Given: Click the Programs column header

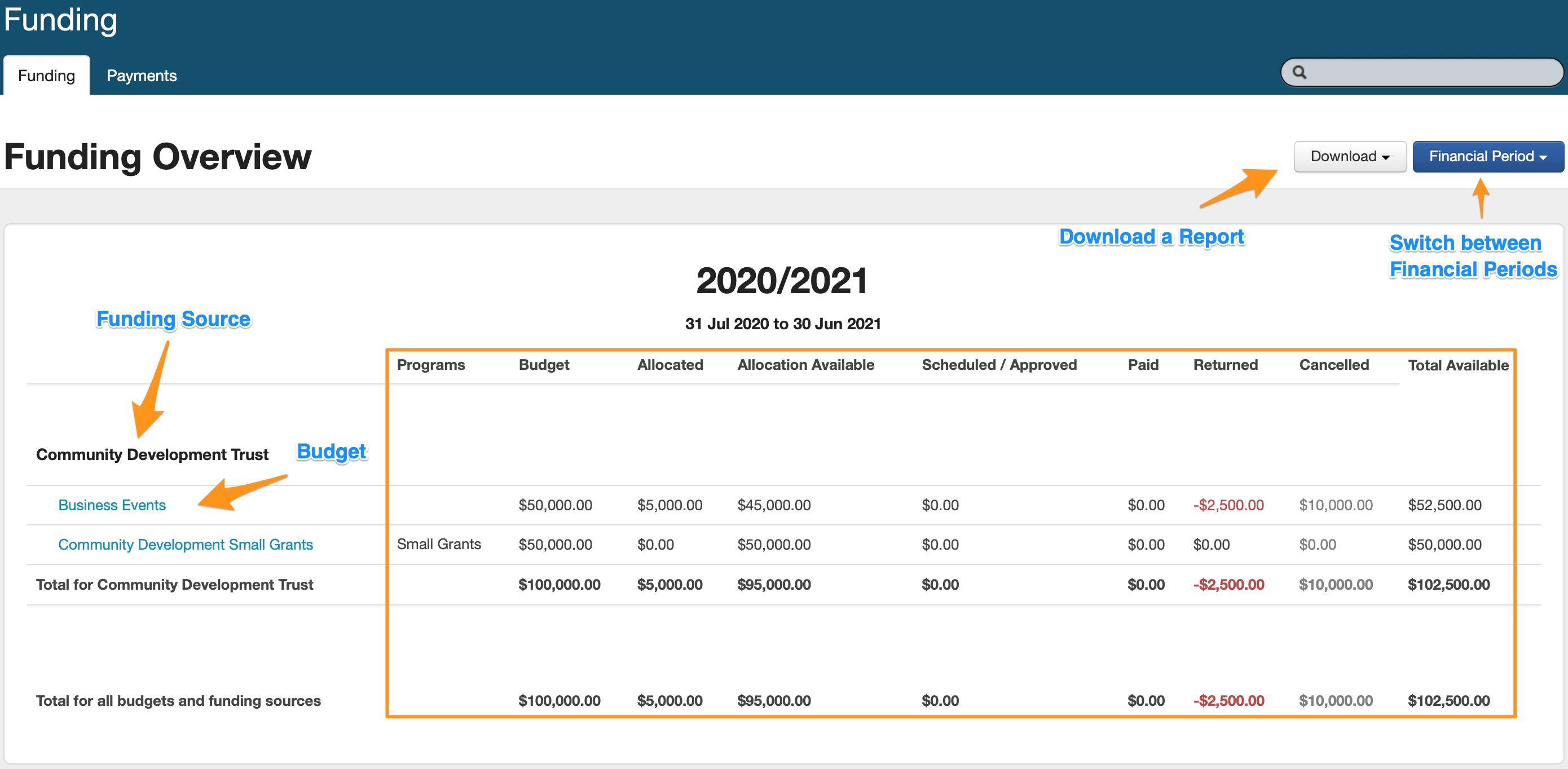Looking at the screenshot, I should (430, 364).
